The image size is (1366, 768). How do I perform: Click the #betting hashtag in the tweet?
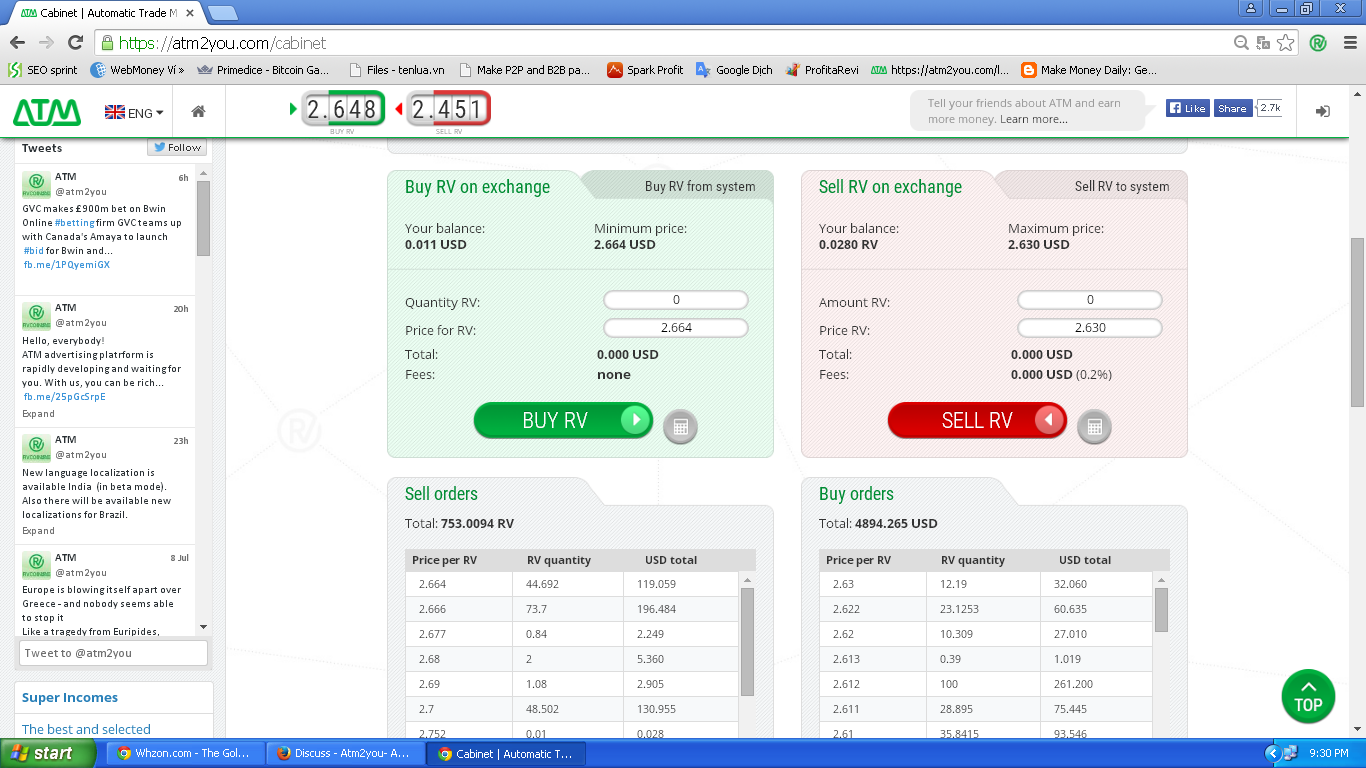pos(74,223)
